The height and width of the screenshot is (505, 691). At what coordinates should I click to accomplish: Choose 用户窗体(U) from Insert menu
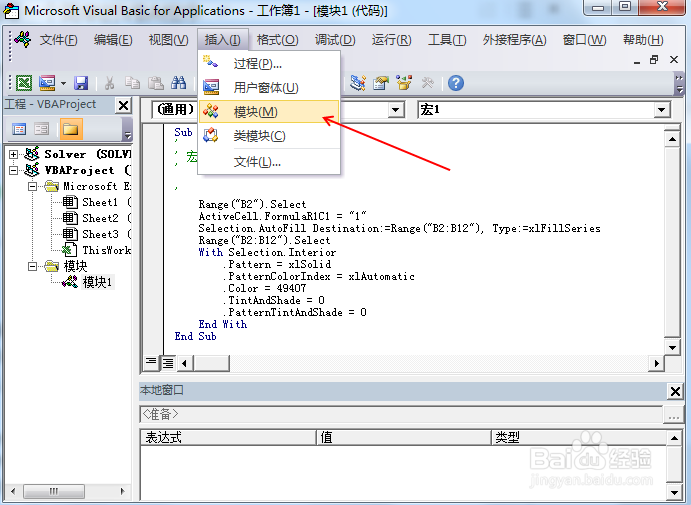(269, 88)
